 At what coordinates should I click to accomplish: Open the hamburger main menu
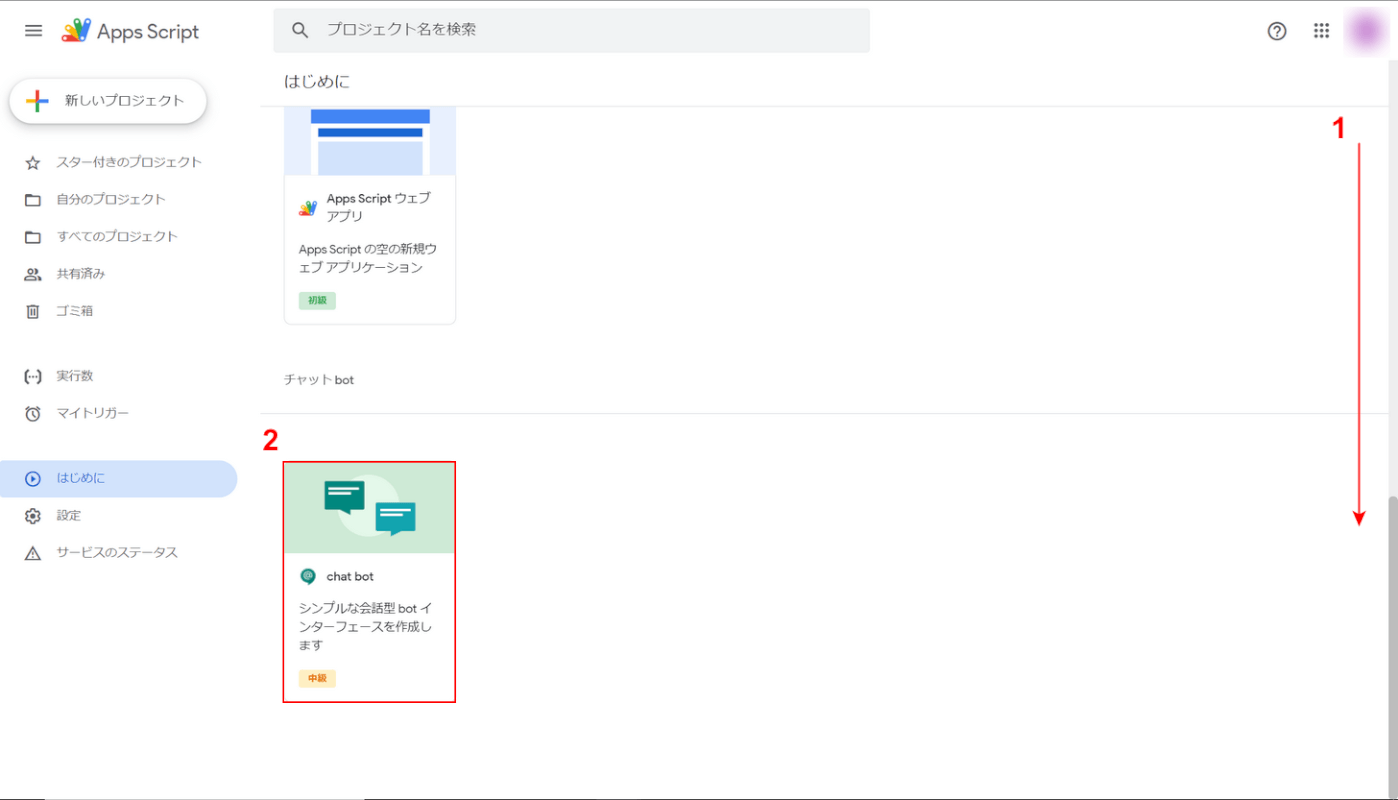click(34, 31)
